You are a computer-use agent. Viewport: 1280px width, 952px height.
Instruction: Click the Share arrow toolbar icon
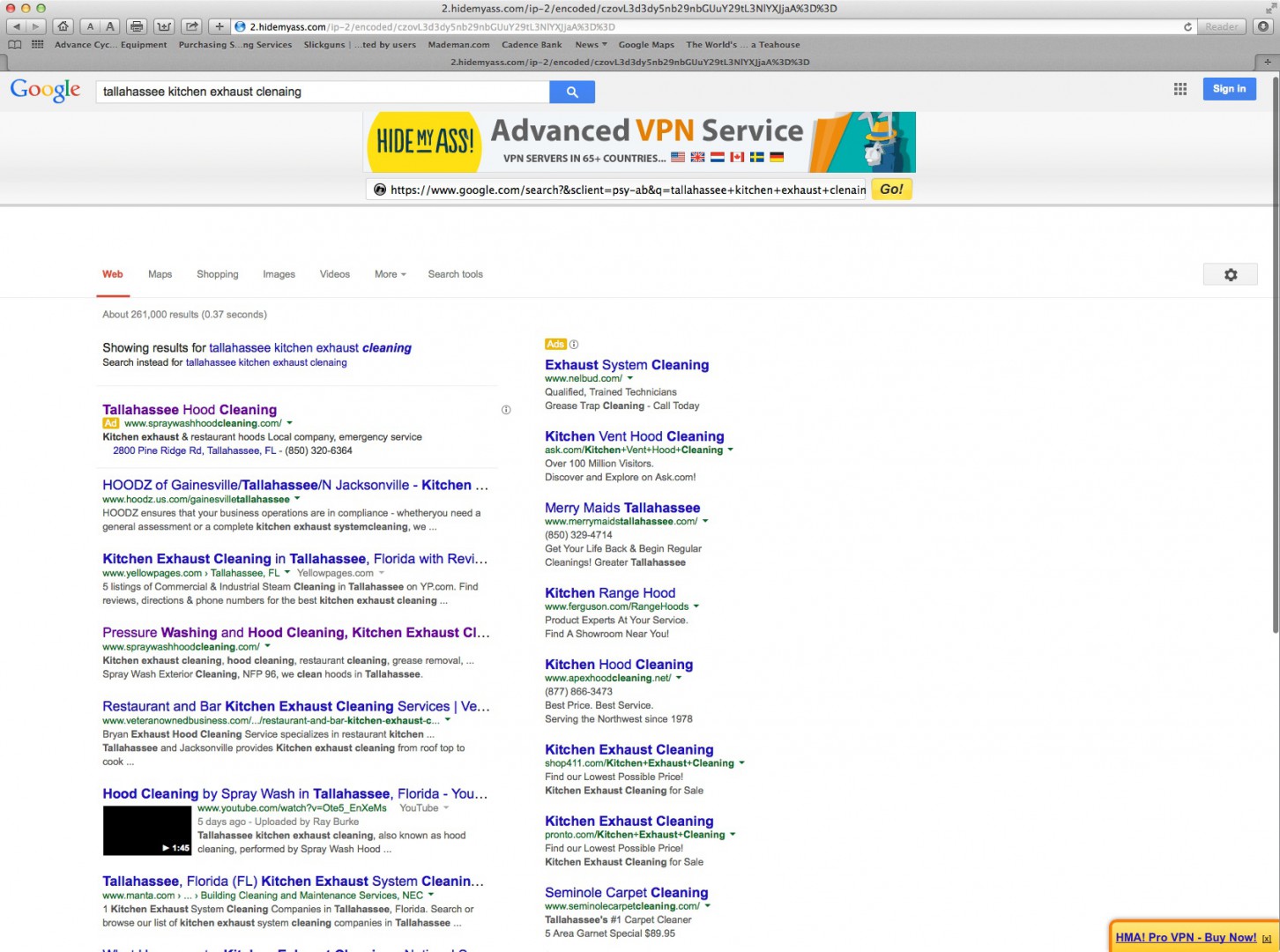(x=192, y=26)
